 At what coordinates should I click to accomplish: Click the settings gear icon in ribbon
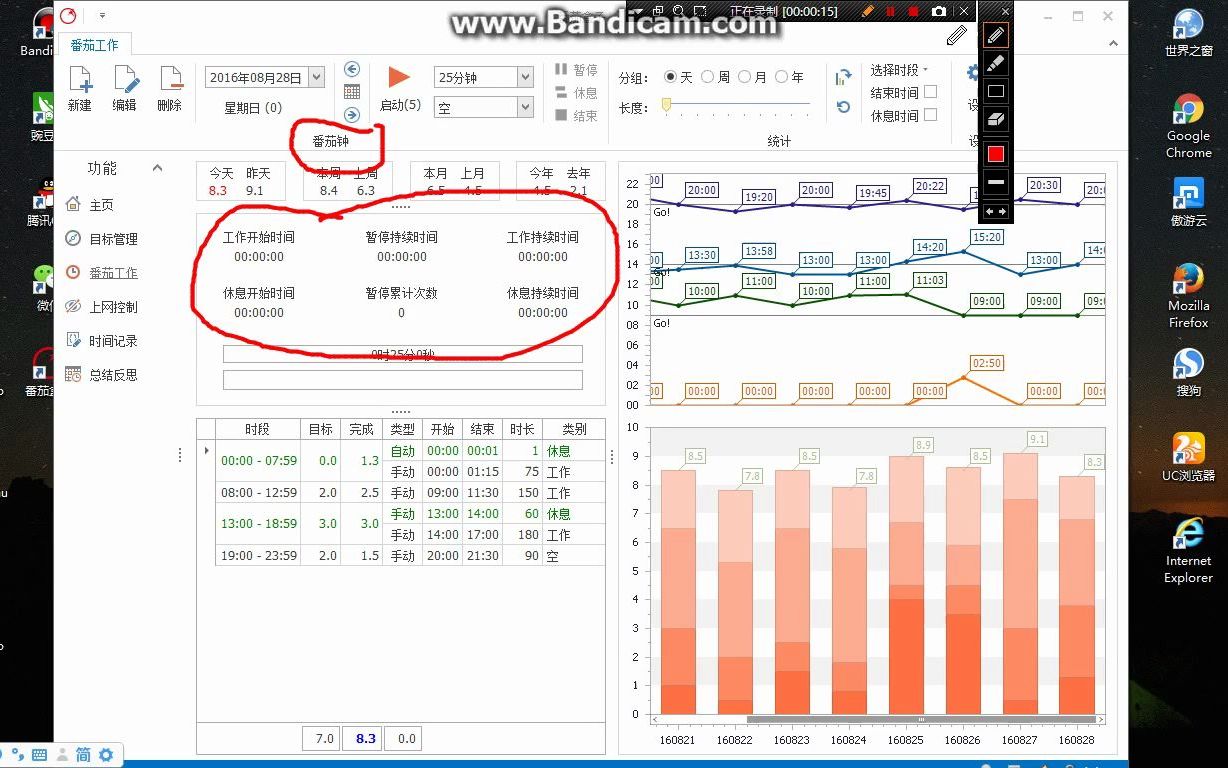click(972, 73)
